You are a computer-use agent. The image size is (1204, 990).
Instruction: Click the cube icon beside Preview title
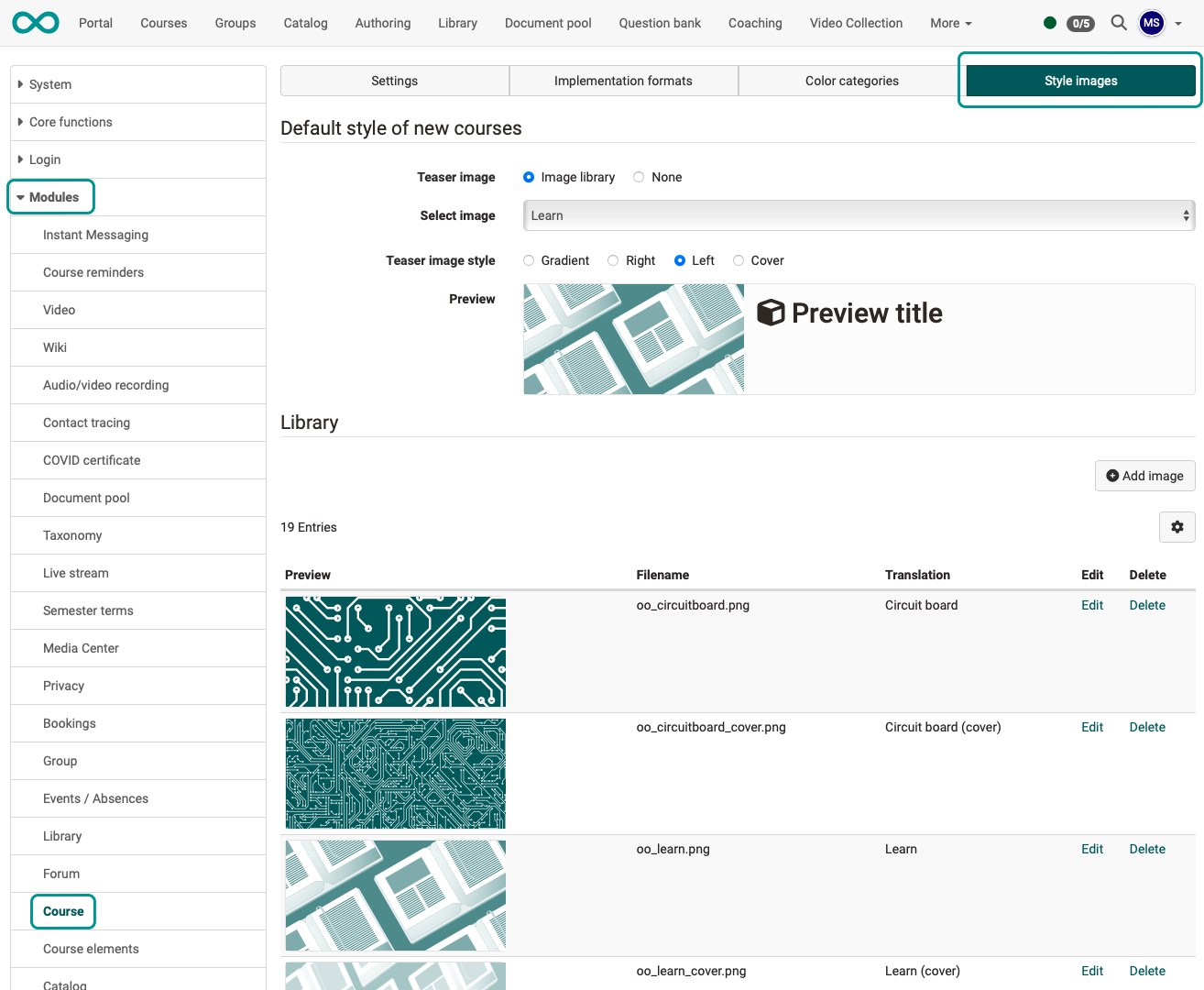771,312
